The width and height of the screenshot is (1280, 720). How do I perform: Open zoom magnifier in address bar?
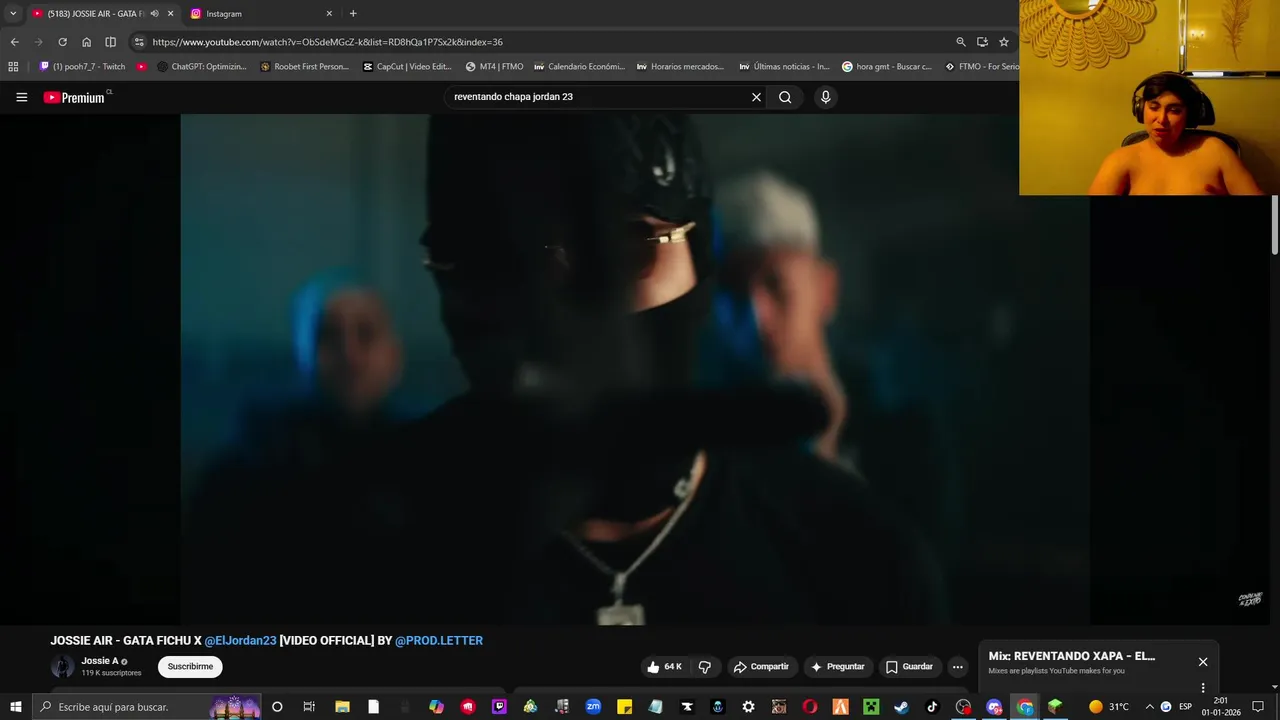[961, 42]
